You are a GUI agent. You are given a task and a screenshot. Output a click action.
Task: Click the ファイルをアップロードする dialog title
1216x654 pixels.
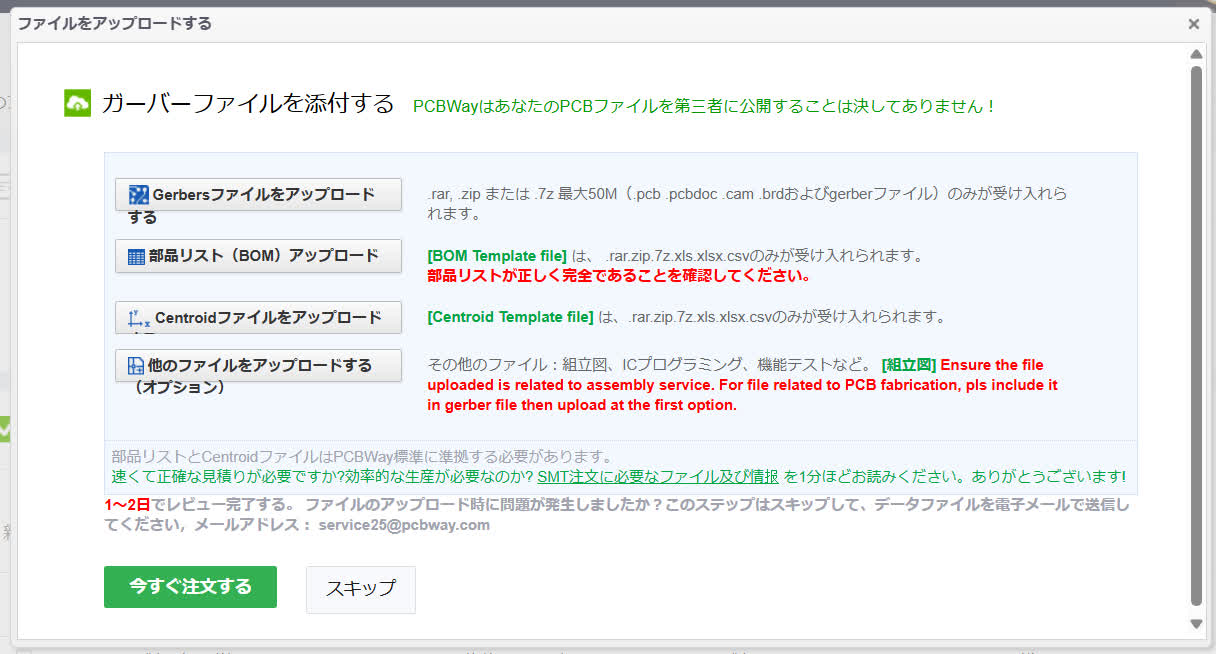tap(114, 23)
